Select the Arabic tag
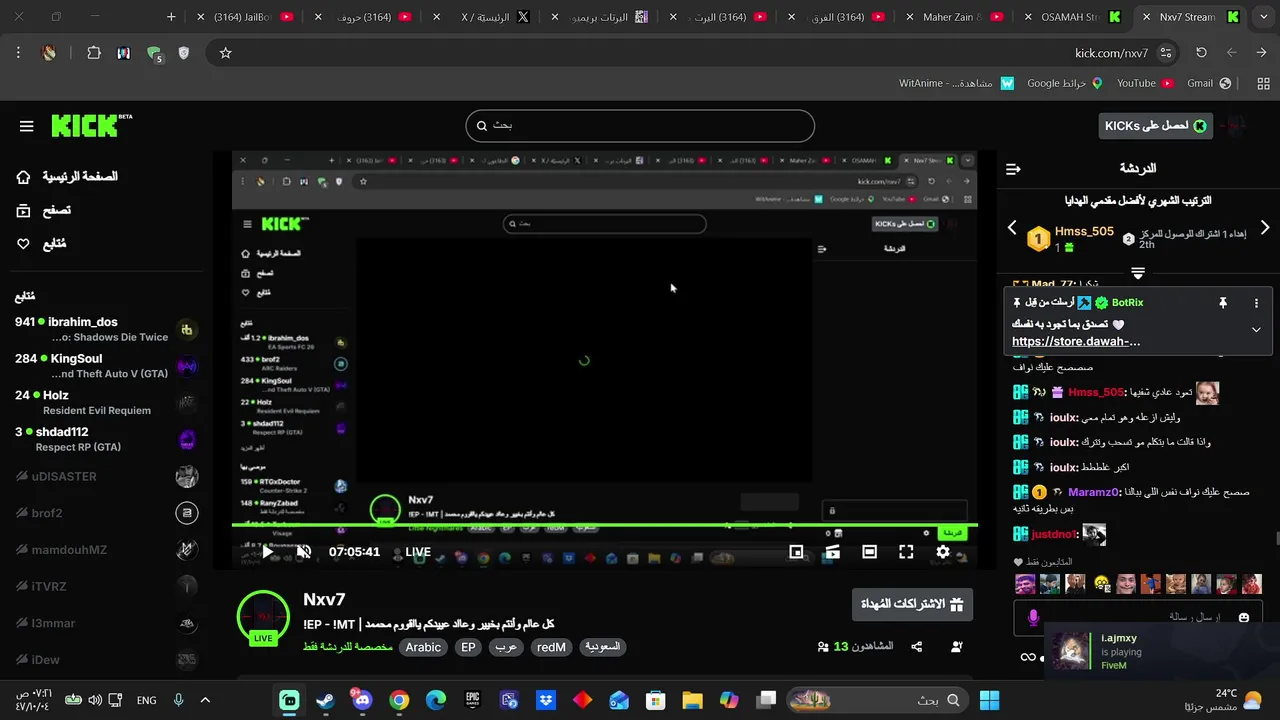This screenshot has width=1280, height=720. click(x=423, y=647)
